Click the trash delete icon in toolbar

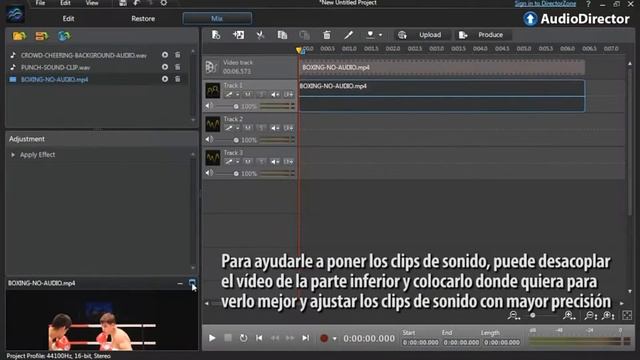[327, 35]
